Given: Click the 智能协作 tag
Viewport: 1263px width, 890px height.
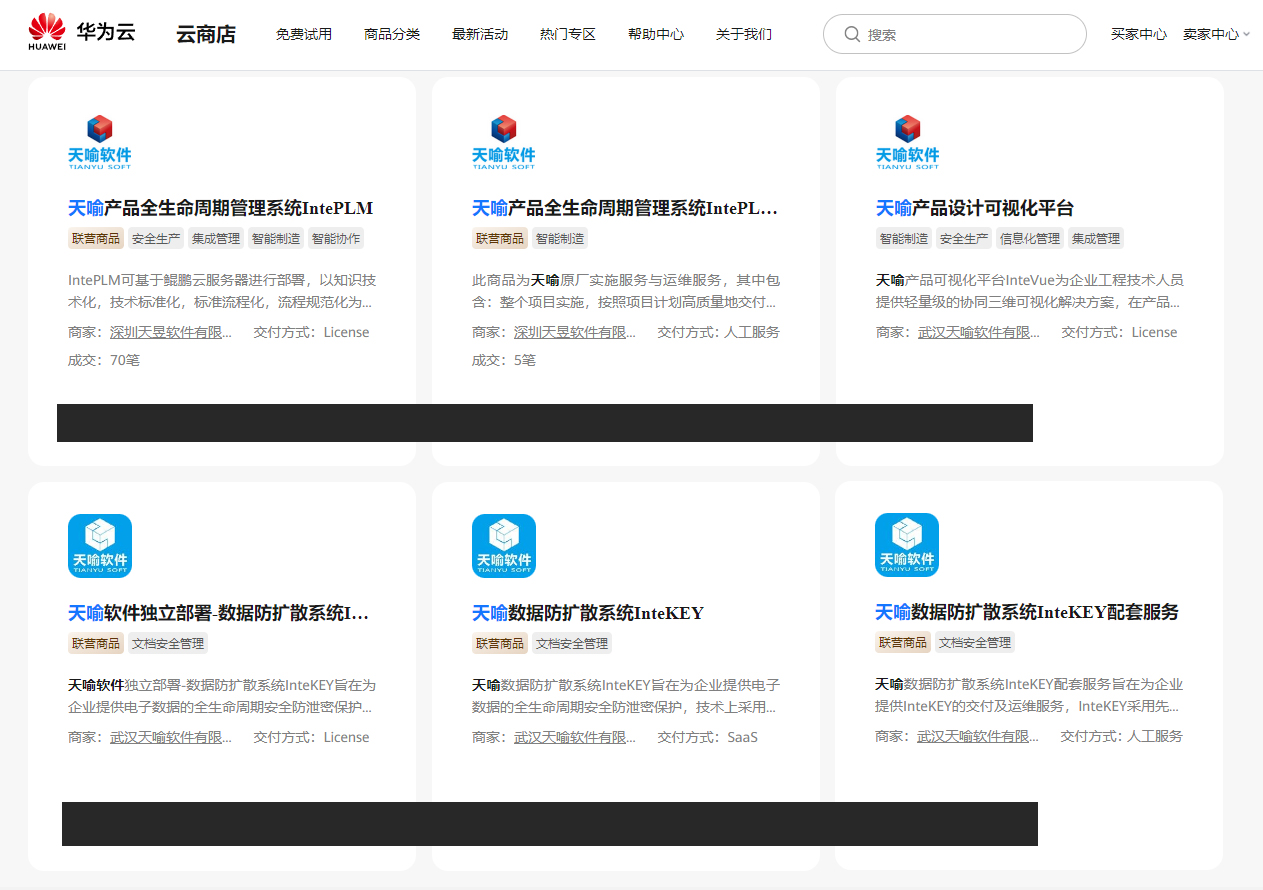Looking at the screenshot, I should tap(336, 239).
